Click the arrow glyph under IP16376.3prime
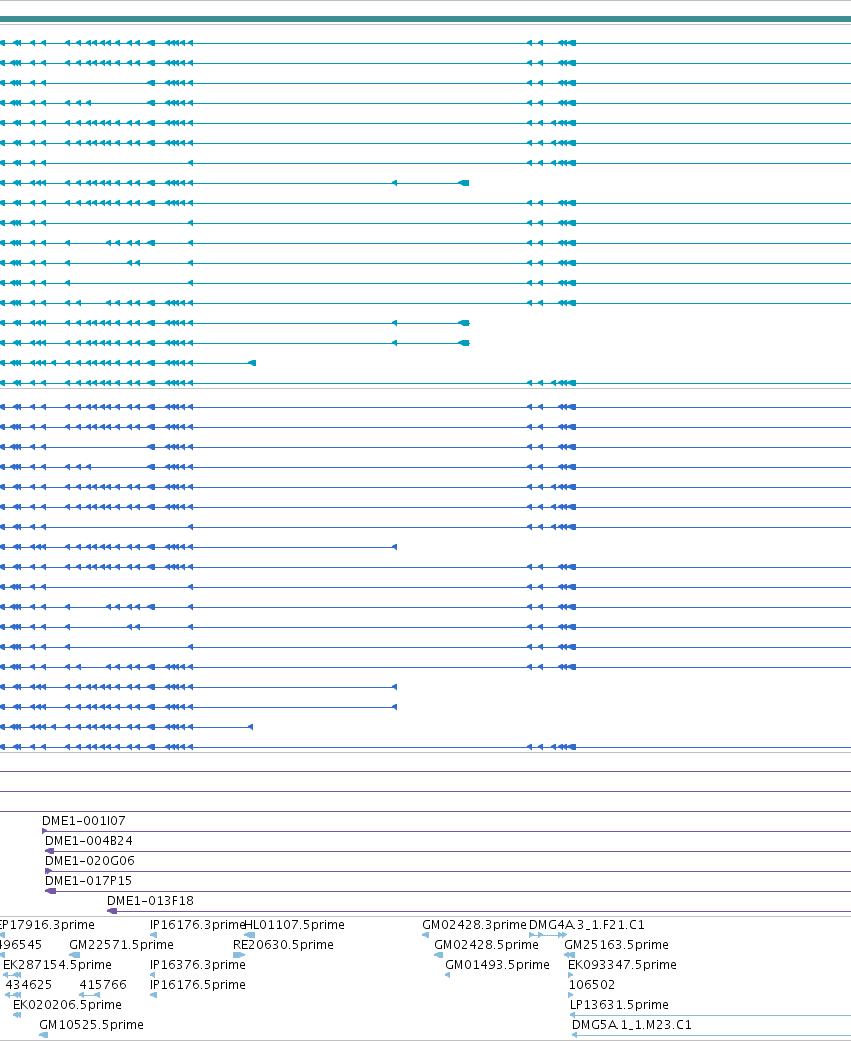Screen dimensions: 851x1041 pyautogui.click(x=153, y=975)
